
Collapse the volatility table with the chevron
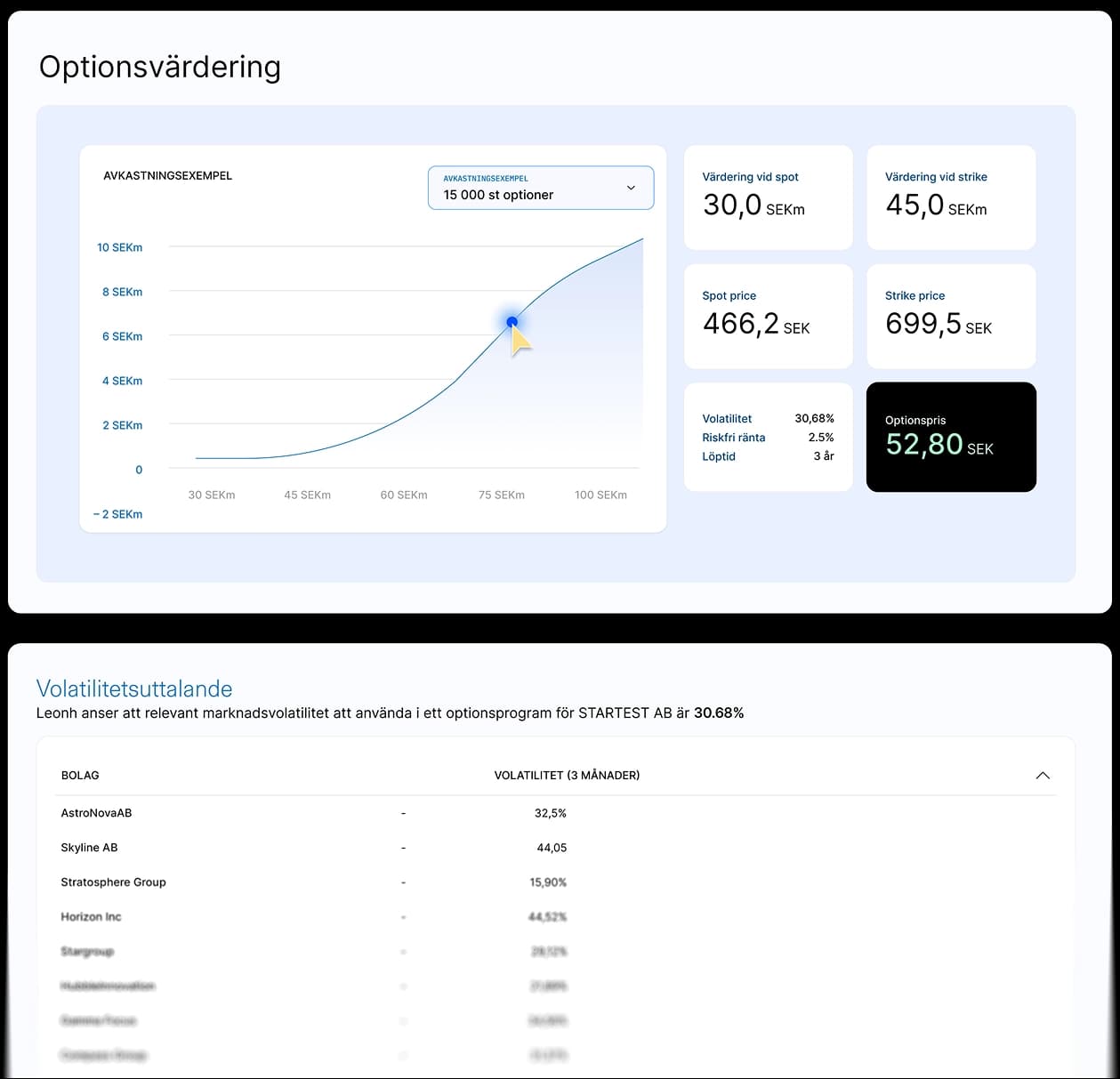(1043, 776)
